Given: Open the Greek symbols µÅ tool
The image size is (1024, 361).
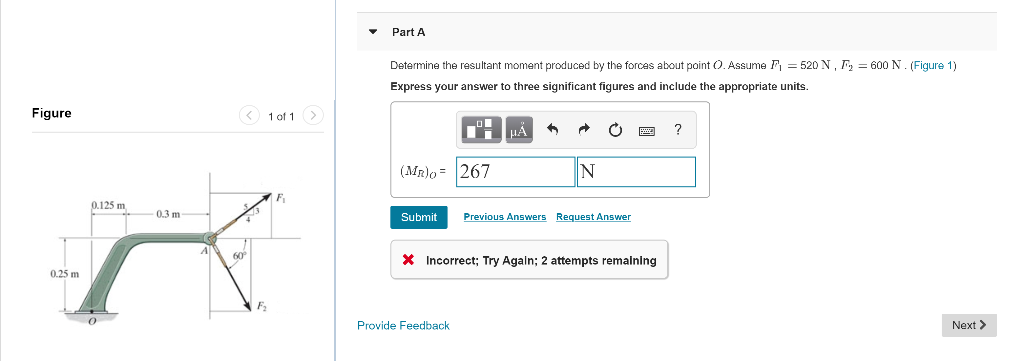Looking at the screenshot, I should [519, 130].
